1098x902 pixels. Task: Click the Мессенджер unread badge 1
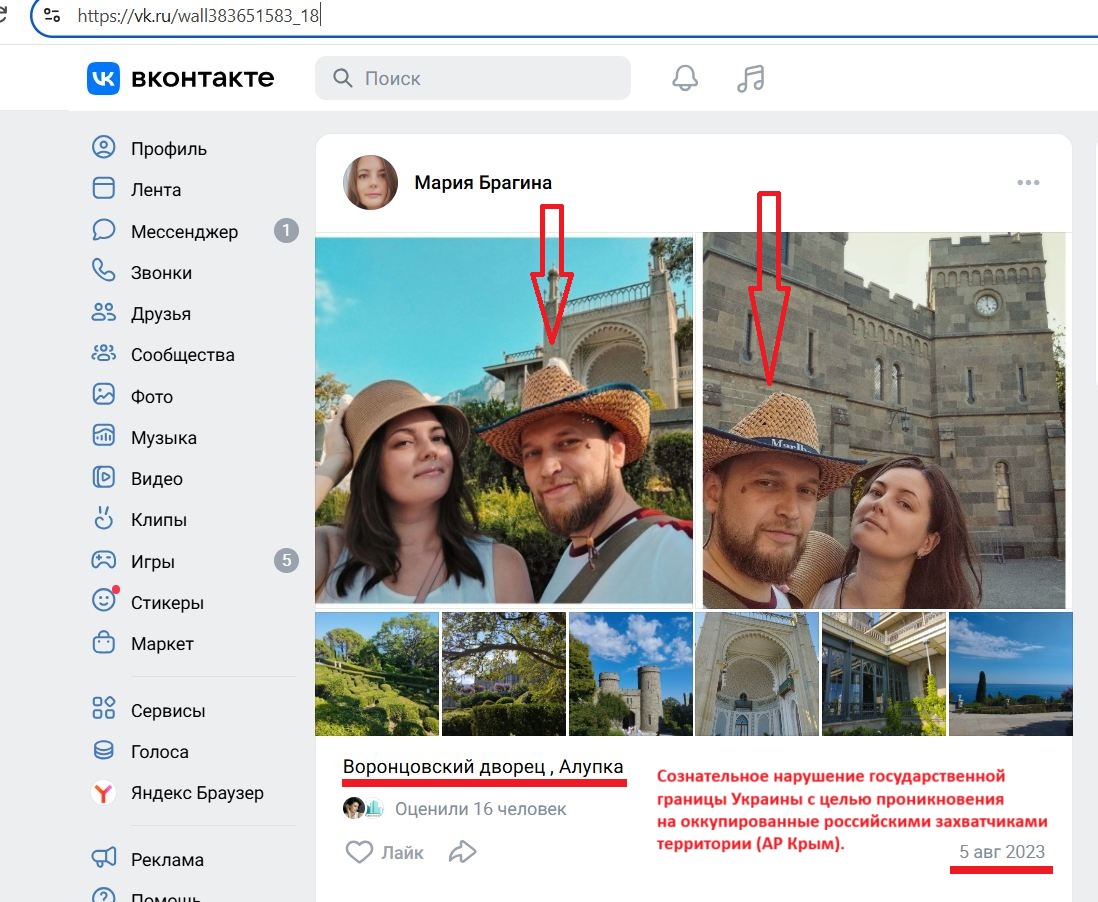coord(286,230)
